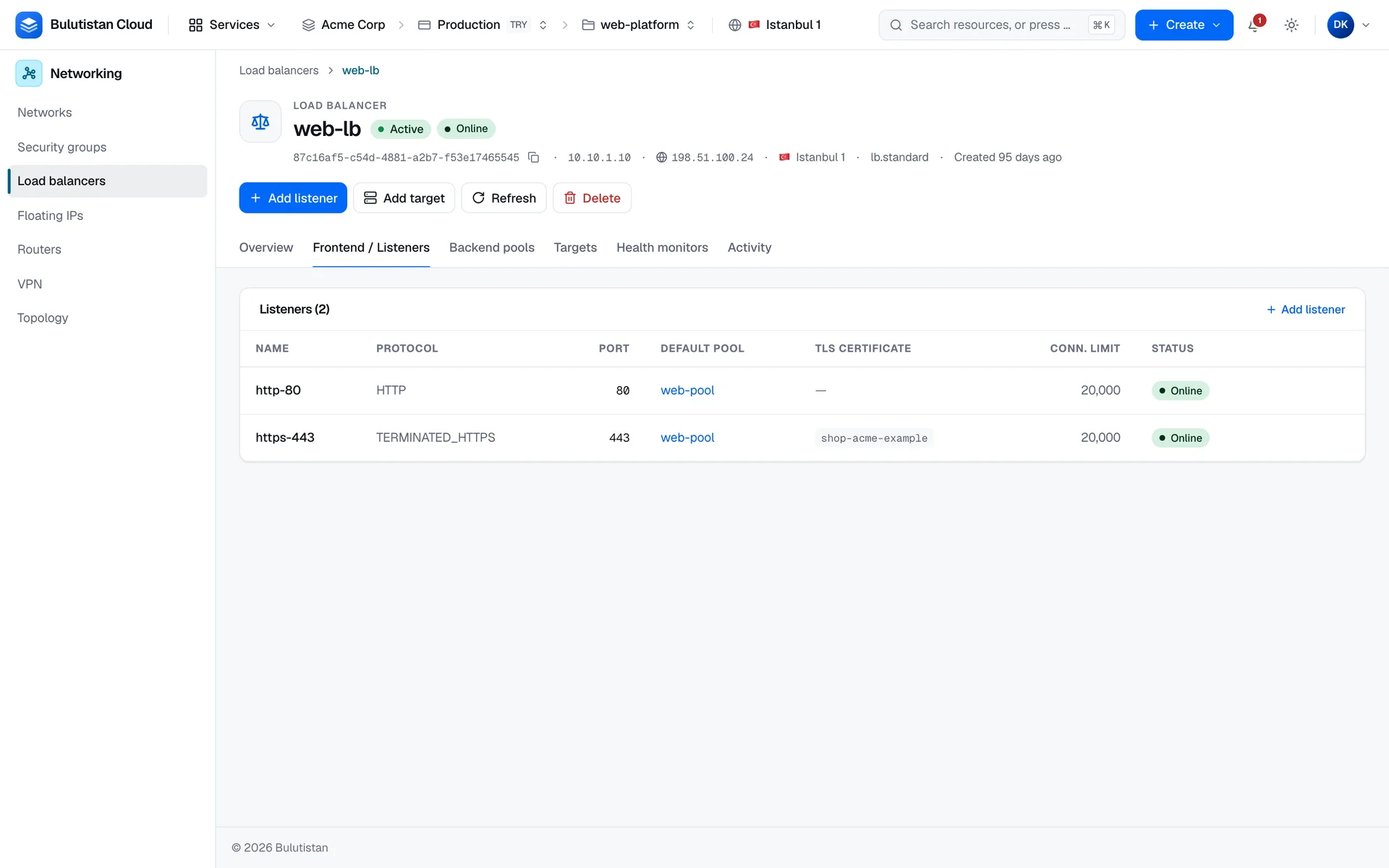Image resolution: width=1389 pixels, height=868 pixels.
Task: Open web-pool link in https-443 row
Action: 687,438
